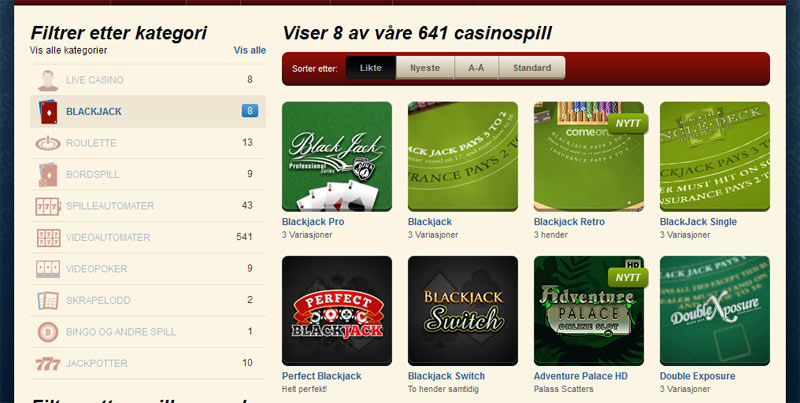The height and width of the screenshot is (403, 800).
Task: Select the Videoautomater reels icon
Action: tap(48, 238)
